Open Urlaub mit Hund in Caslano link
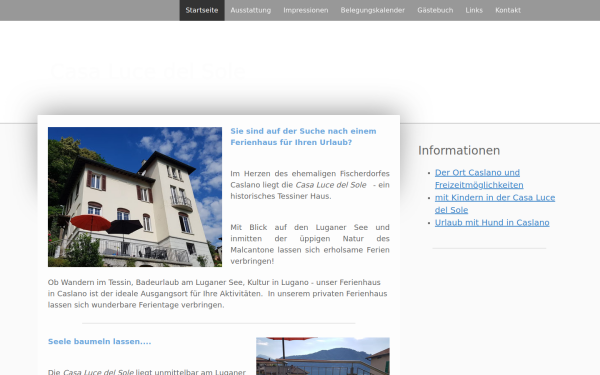Viewport: 600px width, 375px height. click(492, 222)
